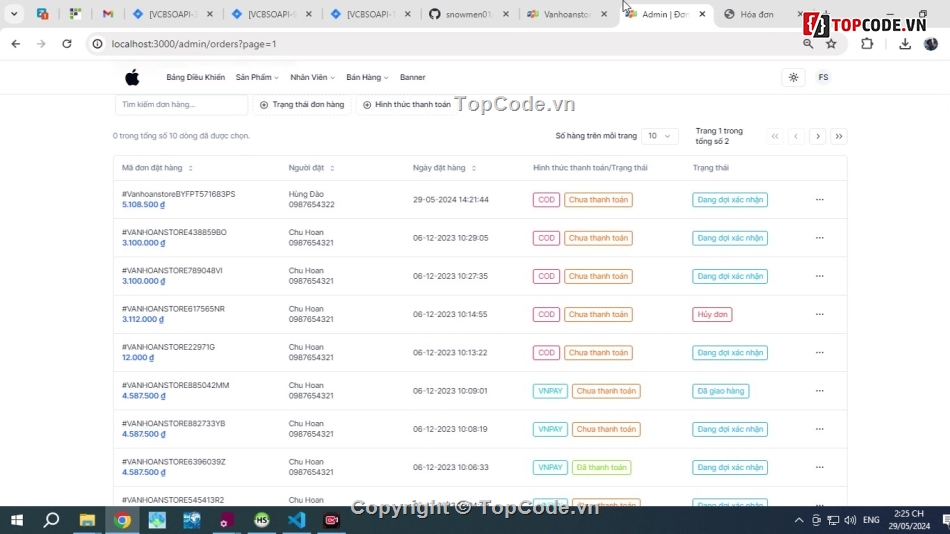Click the browser address bar URL
The width and height of the screenshot is (950, 534).
pyautogui.click(x=194, y=44)
